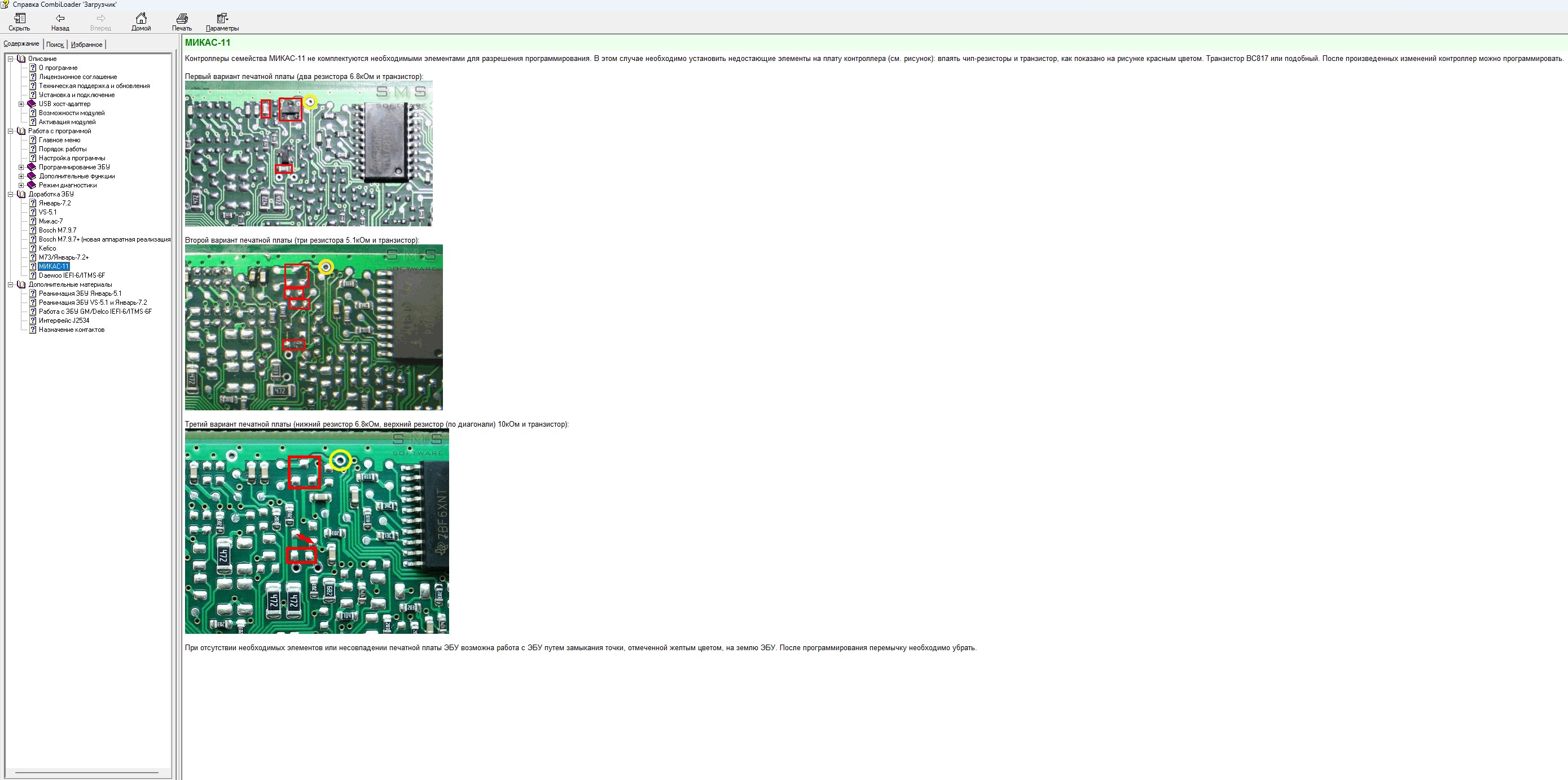This screenshot has width=1568, height=780.
Task: Open the Параметры (Options) toolbar icon
Action: (x=222, y=19)
